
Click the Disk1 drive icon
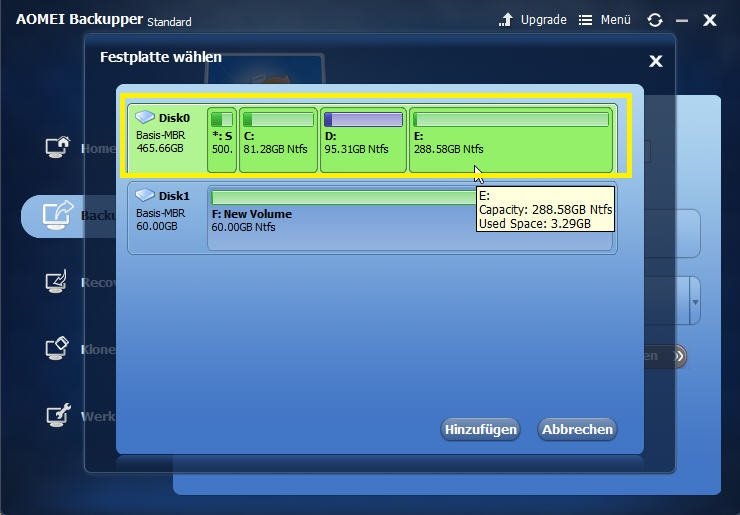click(145, 194)
